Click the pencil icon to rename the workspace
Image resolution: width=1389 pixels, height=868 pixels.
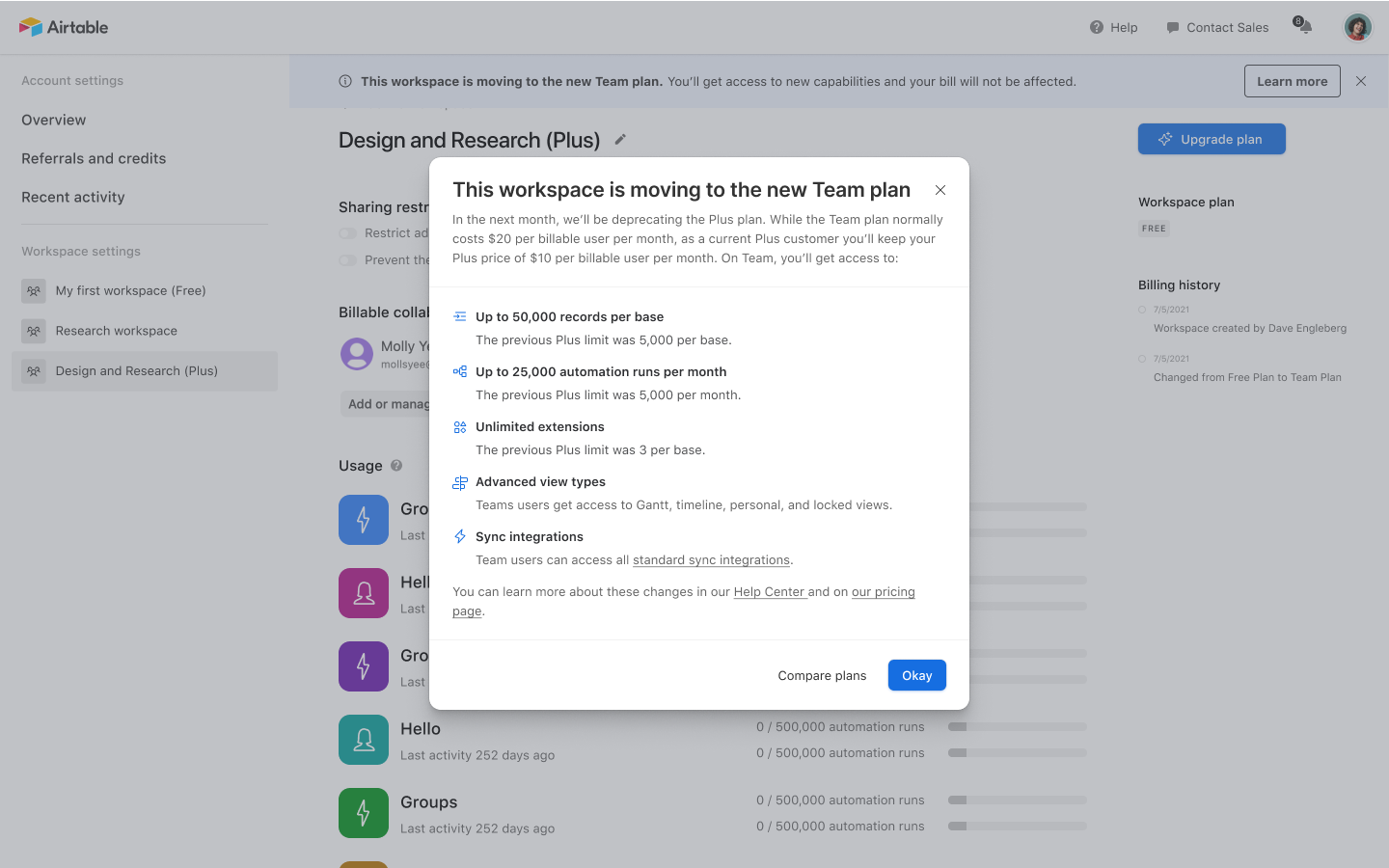[620, 140]
